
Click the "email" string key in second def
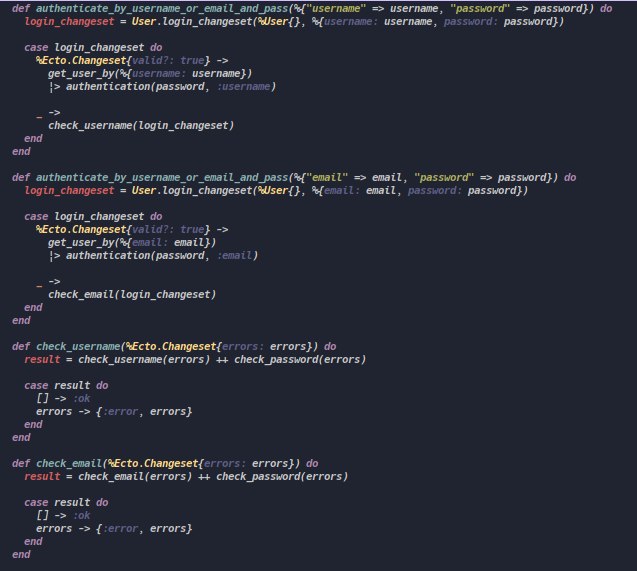click(x=327, y=177)
